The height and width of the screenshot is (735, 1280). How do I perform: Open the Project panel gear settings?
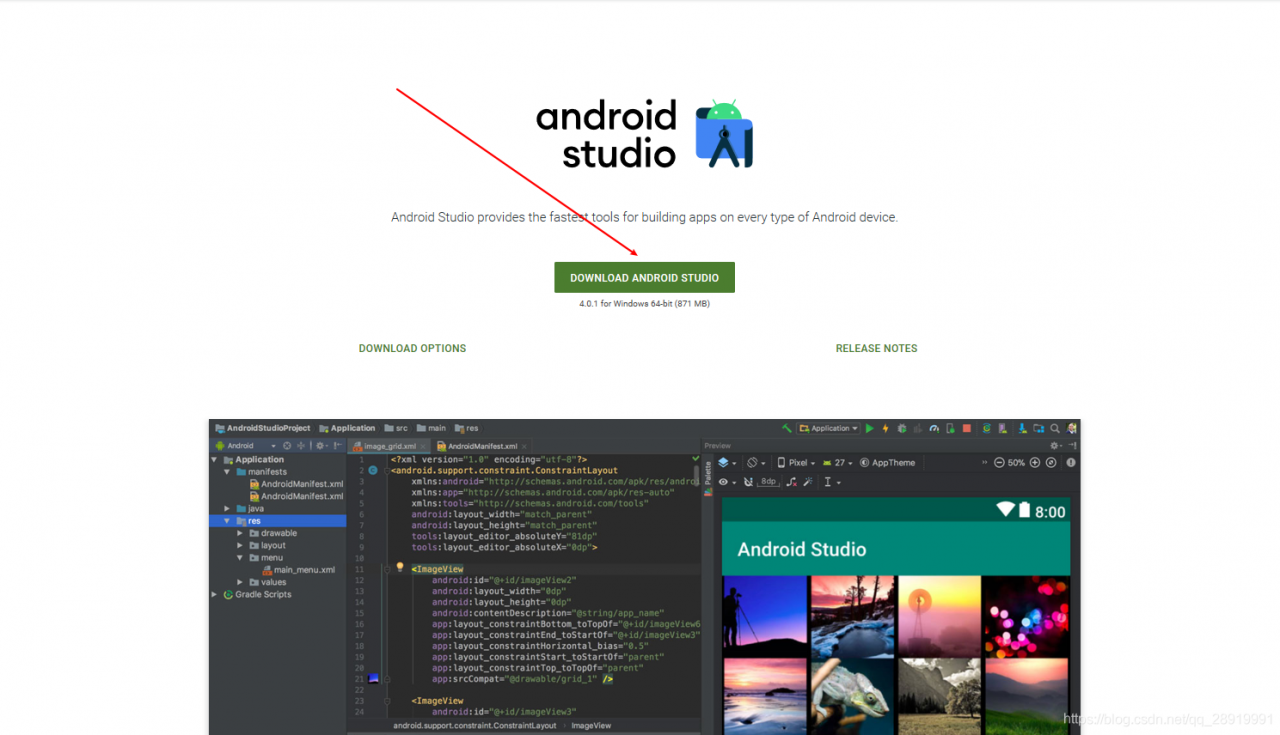[322, 446]
